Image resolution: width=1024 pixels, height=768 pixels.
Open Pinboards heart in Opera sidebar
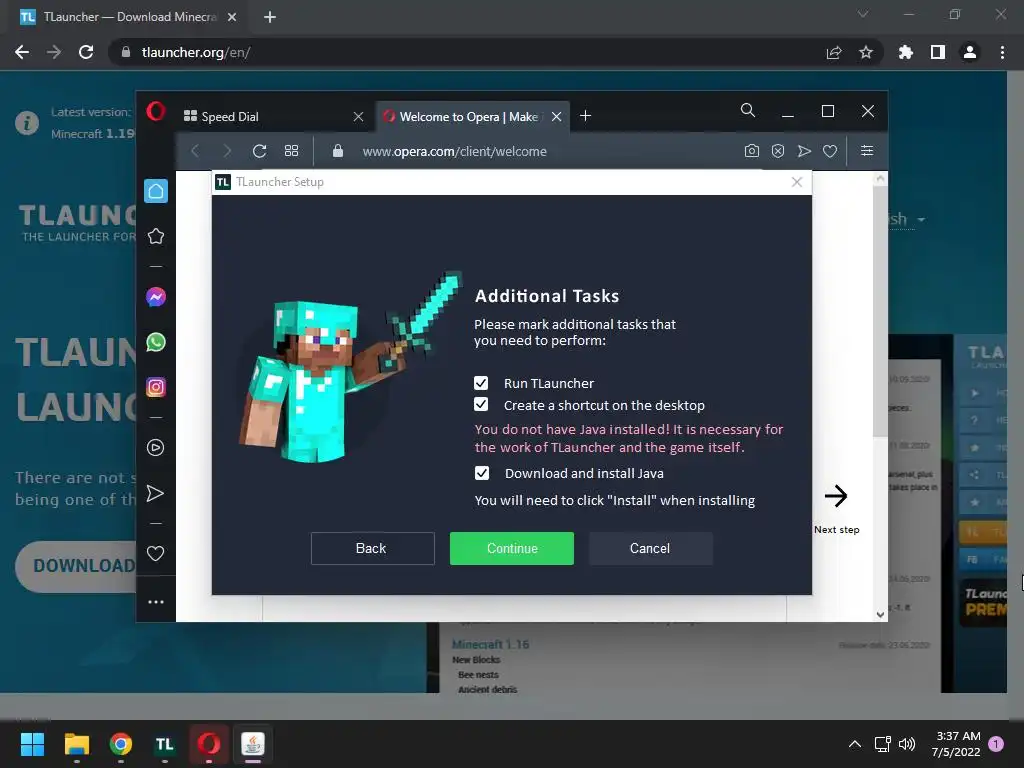(x=155, y=554)
